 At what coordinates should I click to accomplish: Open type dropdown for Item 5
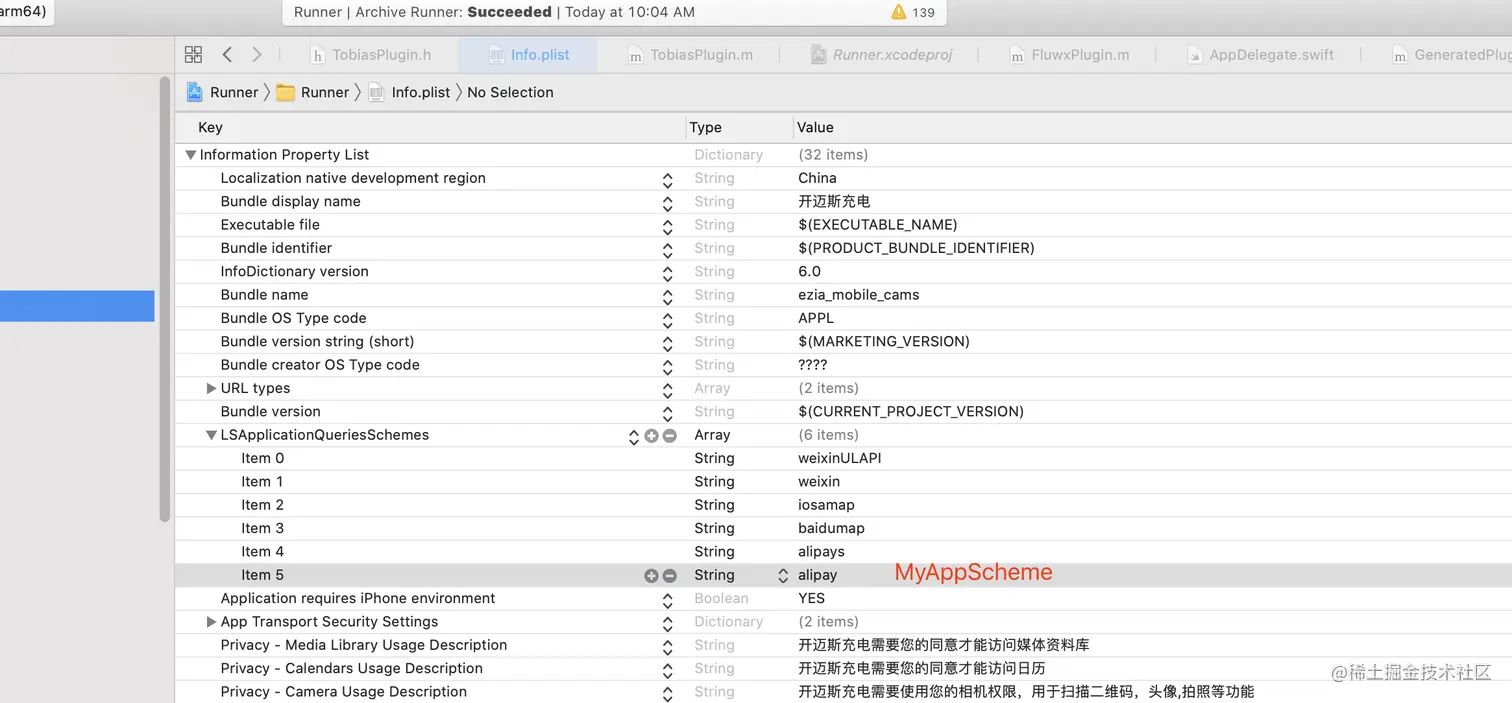click(783, 575)
